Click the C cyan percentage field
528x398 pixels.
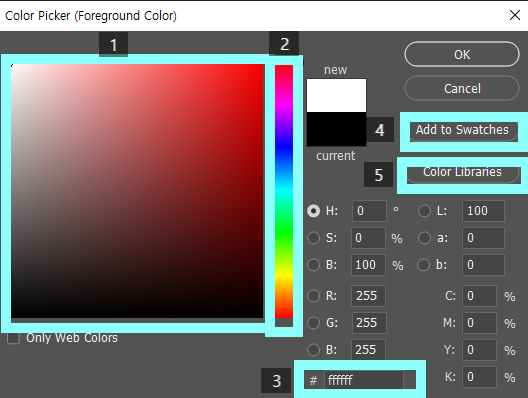[479, 296]
